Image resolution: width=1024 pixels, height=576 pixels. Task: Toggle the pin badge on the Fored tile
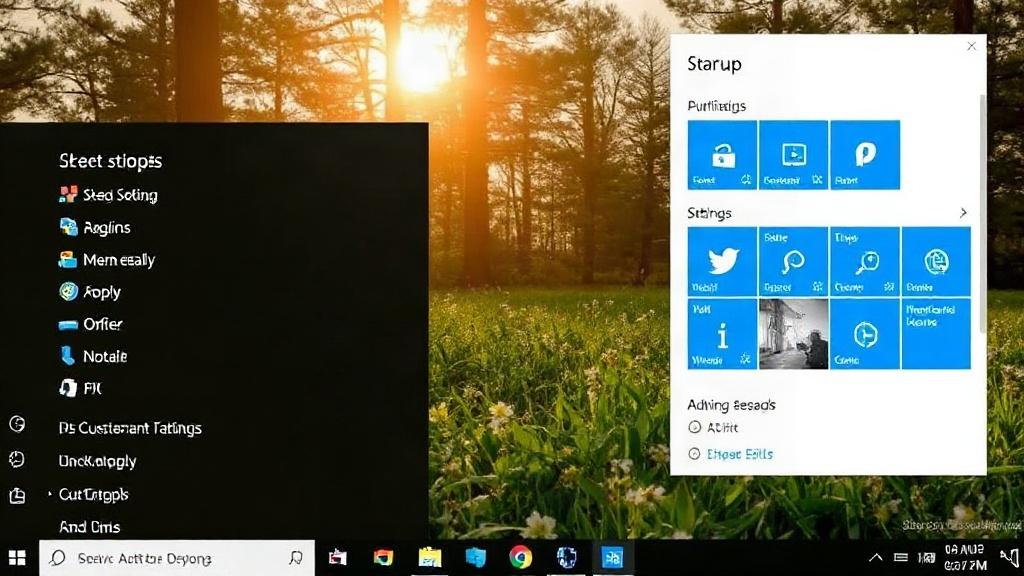(x=746, y=180)
